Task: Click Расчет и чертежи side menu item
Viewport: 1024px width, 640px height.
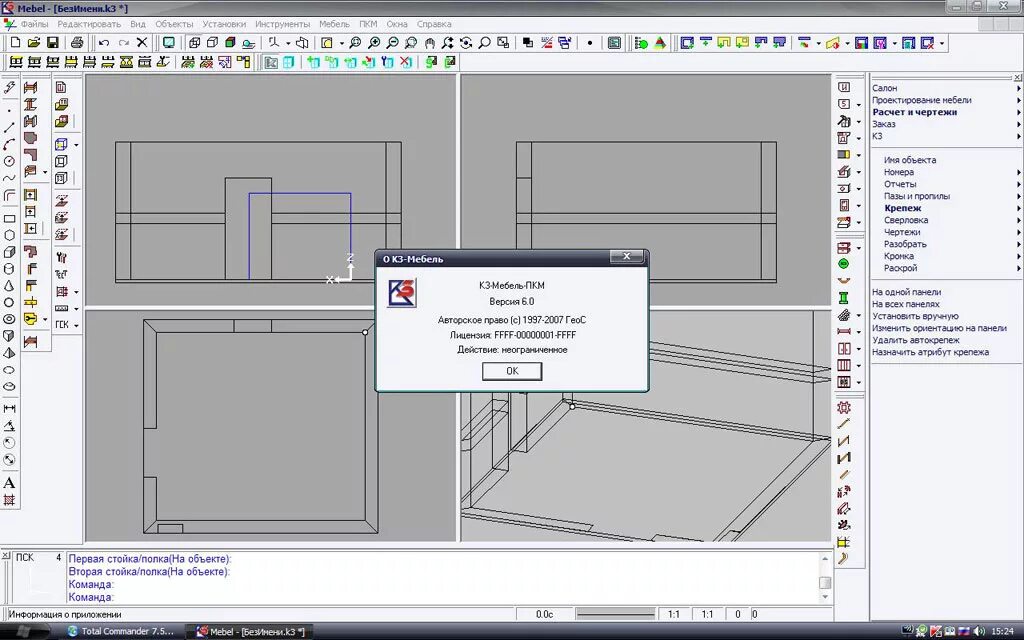Action: pos(914,112)
